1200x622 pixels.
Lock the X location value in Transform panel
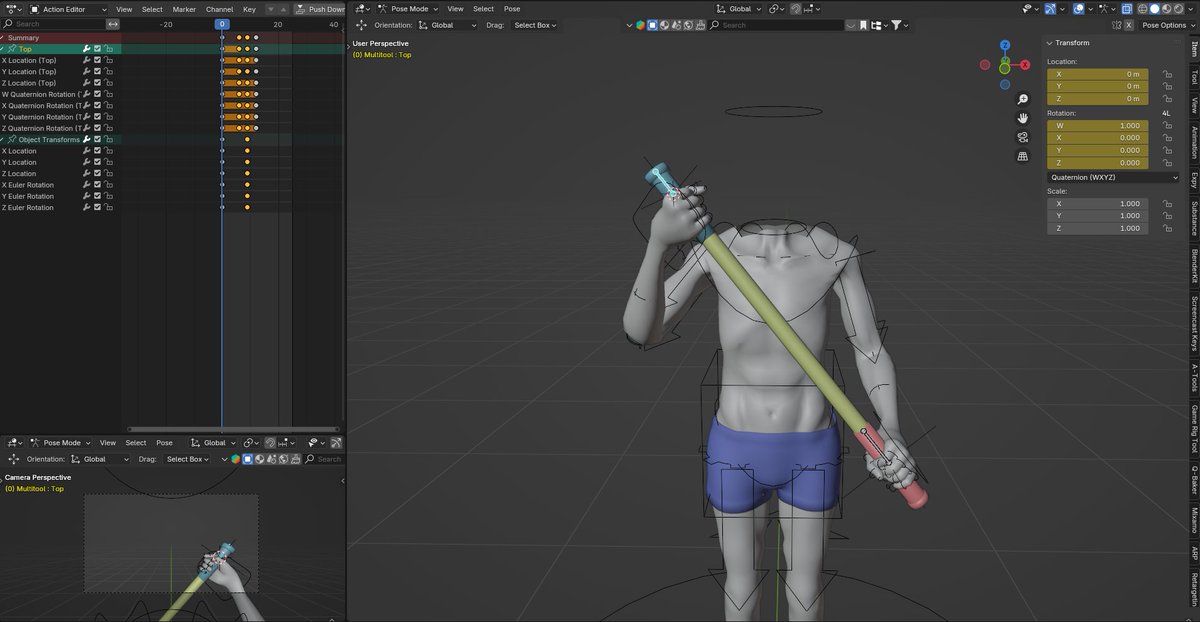(1166, 74)
